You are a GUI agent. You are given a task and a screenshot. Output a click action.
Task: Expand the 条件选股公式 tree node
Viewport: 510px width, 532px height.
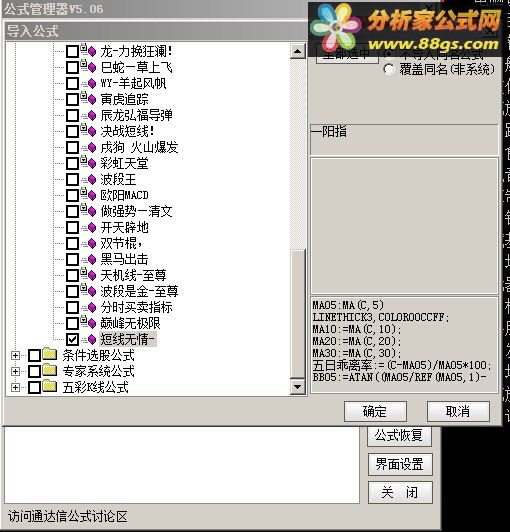pyautogui.click(x=15, y=356)
